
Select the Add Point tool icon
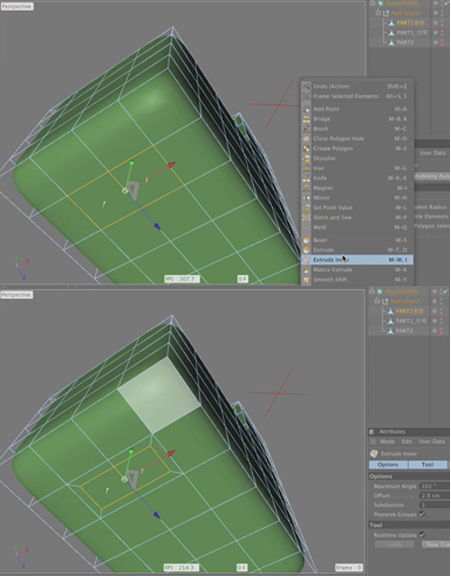306,109
